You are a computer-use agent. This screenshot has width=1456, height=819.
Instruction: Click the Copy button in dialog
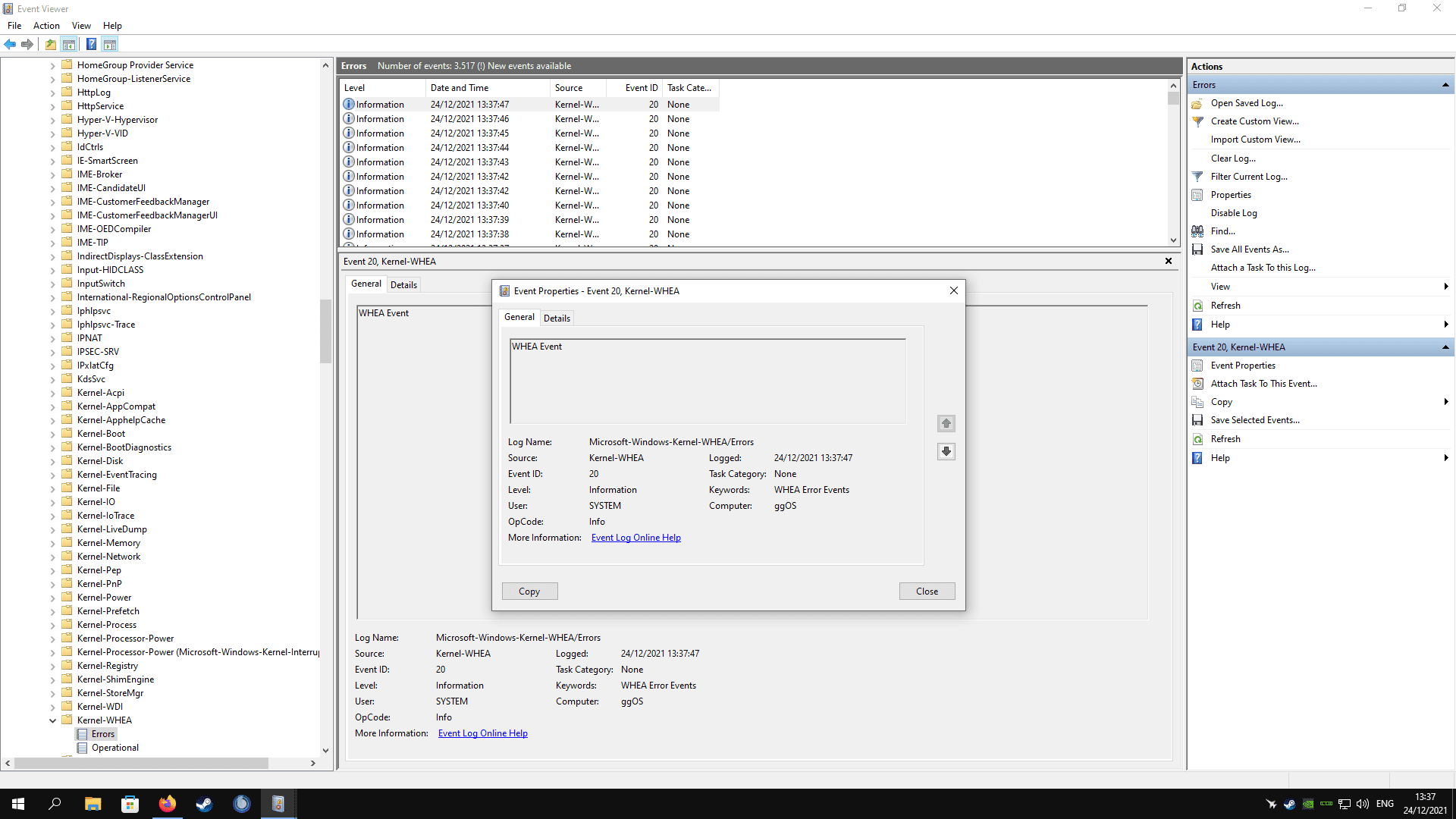pos(529,591)
